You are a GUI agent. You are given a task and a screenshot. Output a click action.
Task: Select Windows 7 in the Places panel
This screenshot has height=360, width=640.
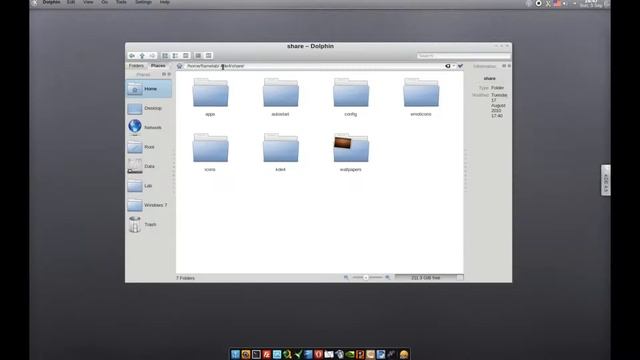point(149,205)
